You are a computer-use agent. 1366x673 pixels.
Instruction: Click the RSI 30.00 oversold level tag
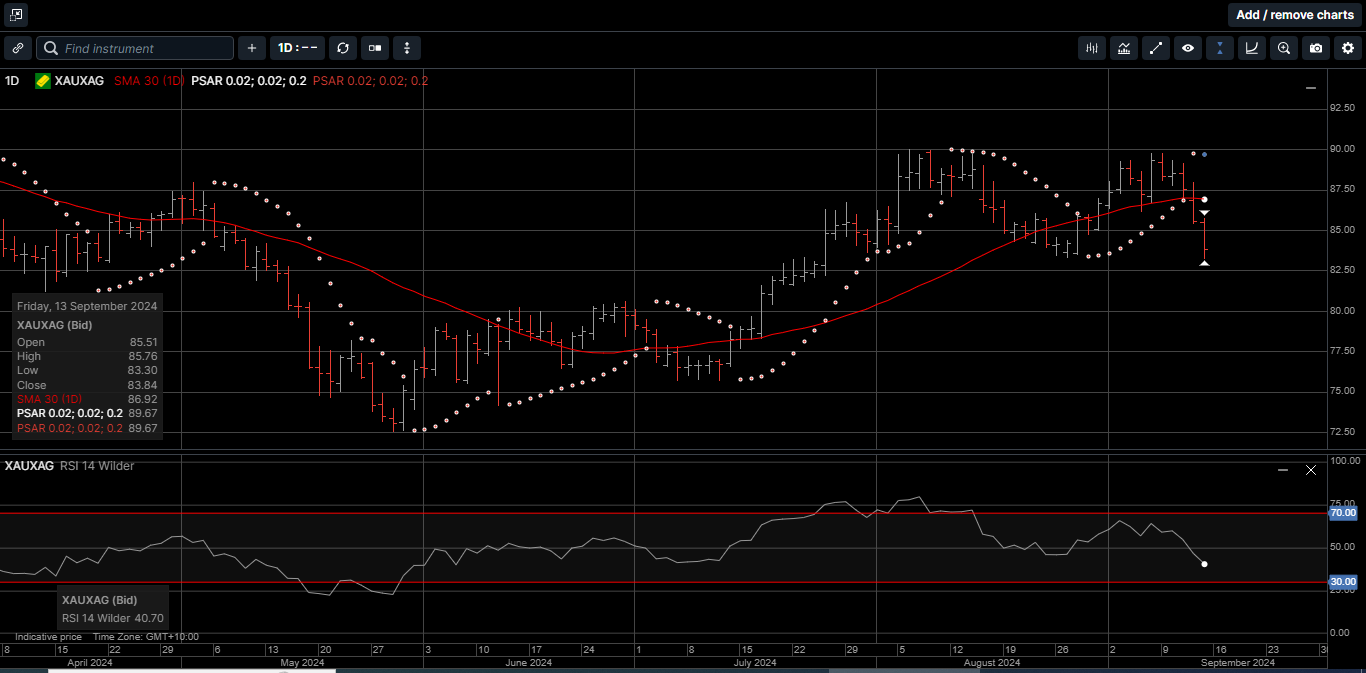1342,581
